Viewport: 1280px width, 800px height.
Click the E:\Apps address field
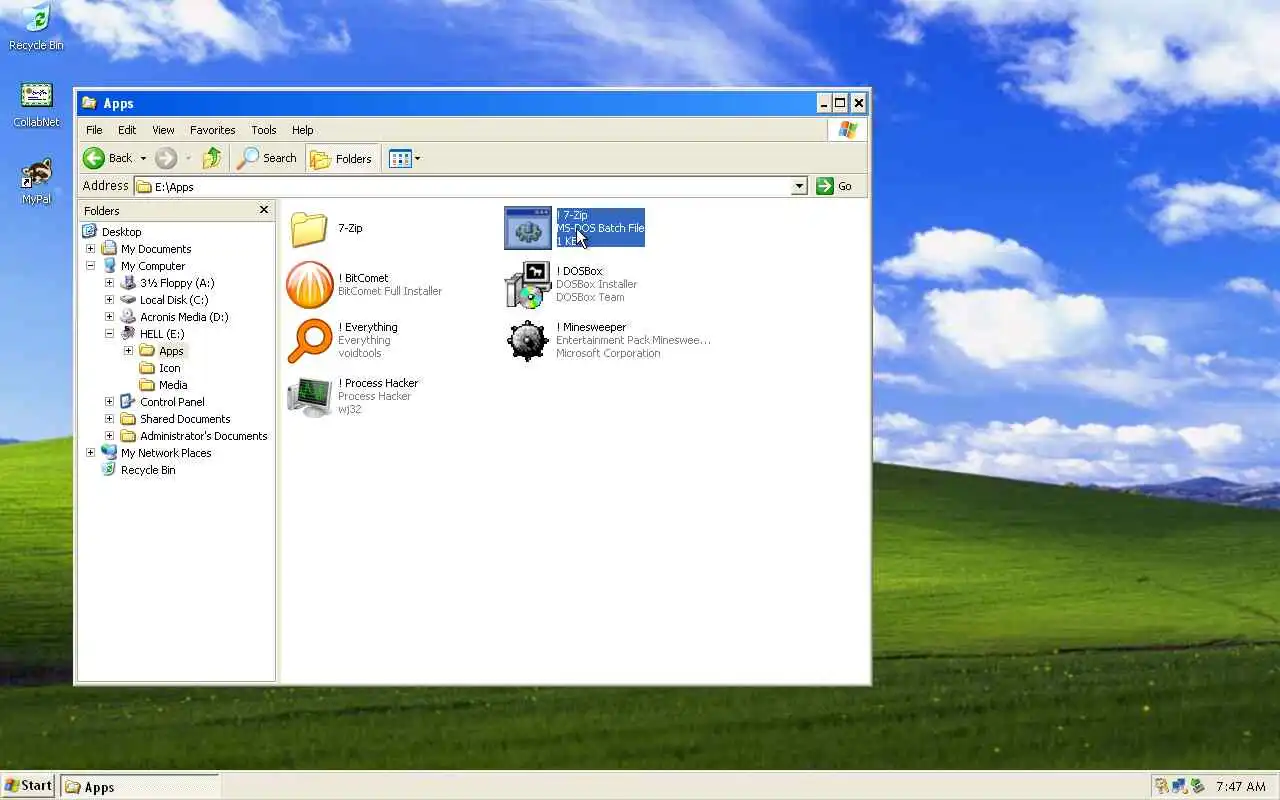[463, 186]
